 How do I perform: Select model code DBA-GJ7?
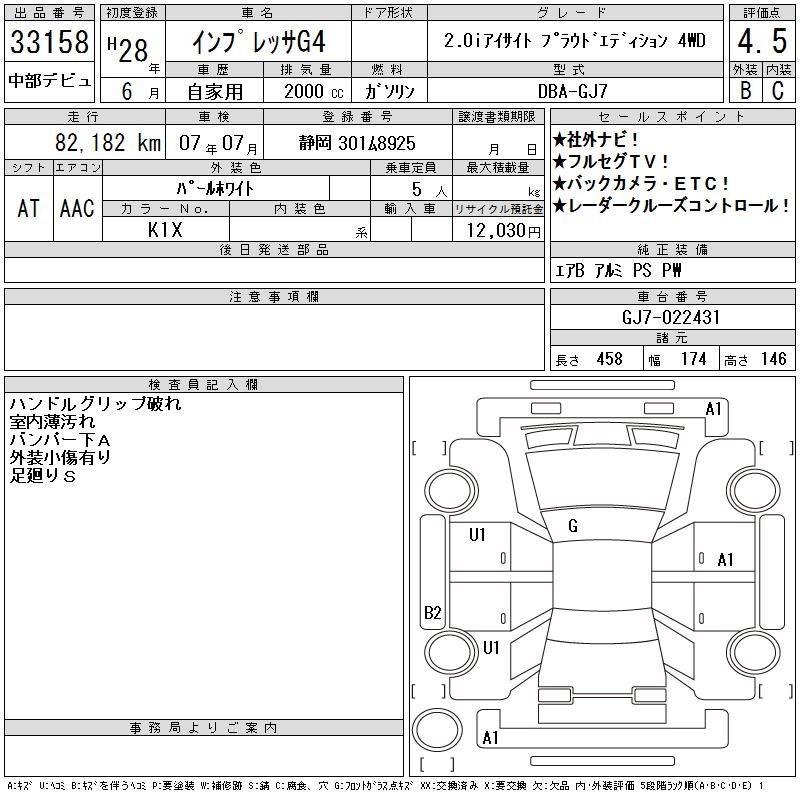[x=572, y=91]
